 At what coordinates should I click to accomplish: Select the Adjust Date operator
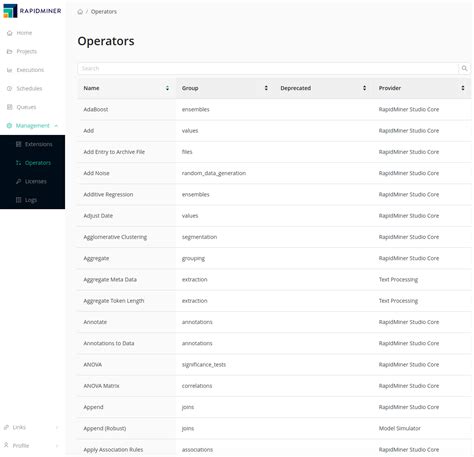tap(98, 216)
